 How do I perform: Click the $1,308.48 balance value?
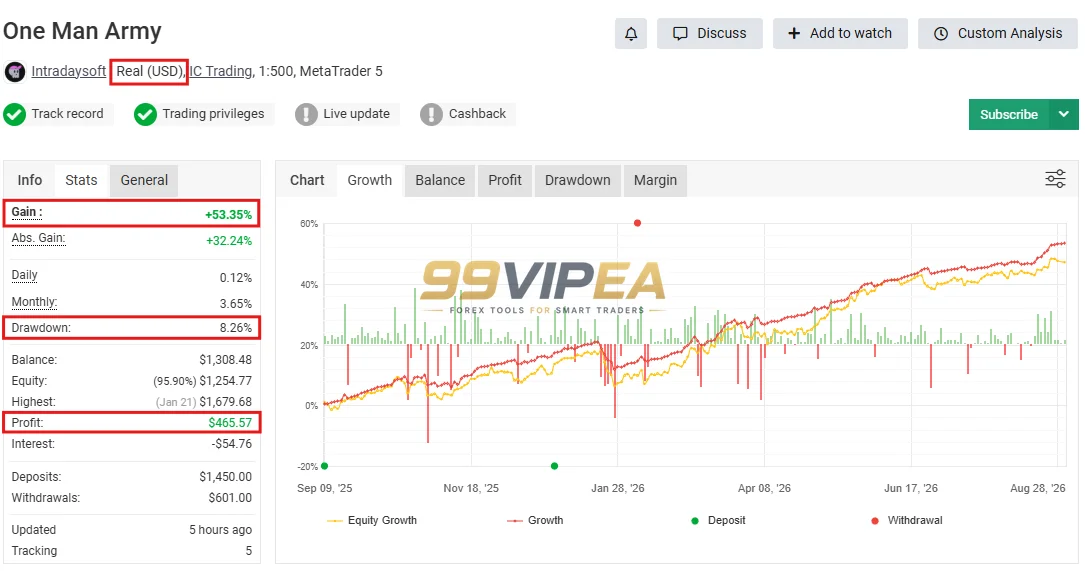pyautogui.click(x=226, y=360)
